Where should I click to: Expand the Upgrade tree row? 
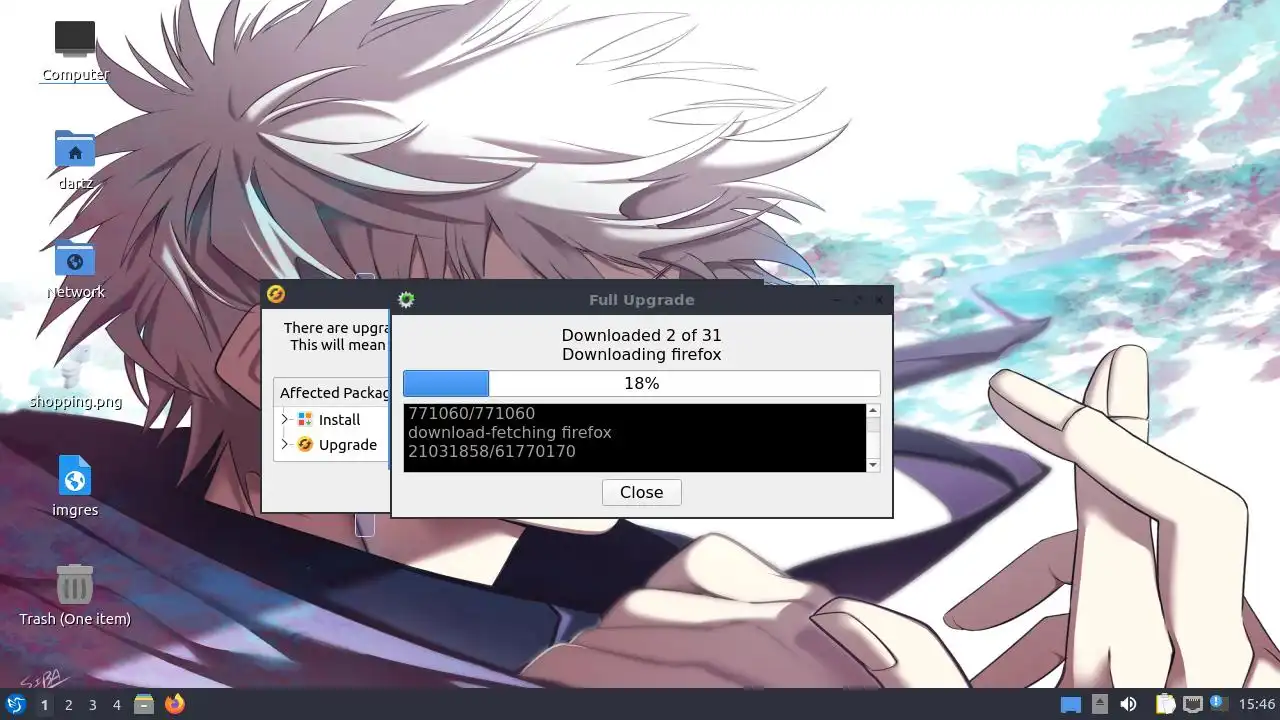(x=285, y=444)
